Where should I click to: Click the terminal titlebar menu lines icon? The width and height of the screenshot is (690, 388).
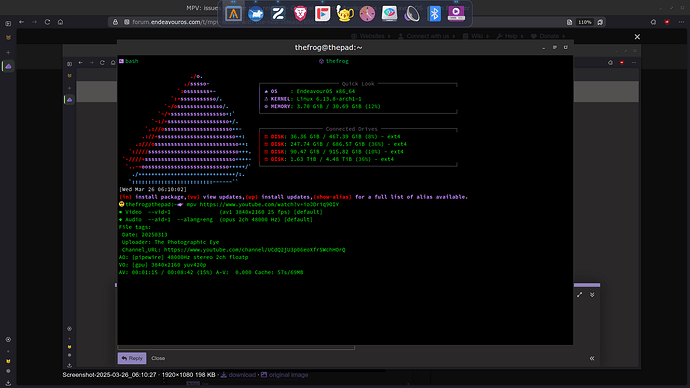pyautogui.click(x=554, y=48)
